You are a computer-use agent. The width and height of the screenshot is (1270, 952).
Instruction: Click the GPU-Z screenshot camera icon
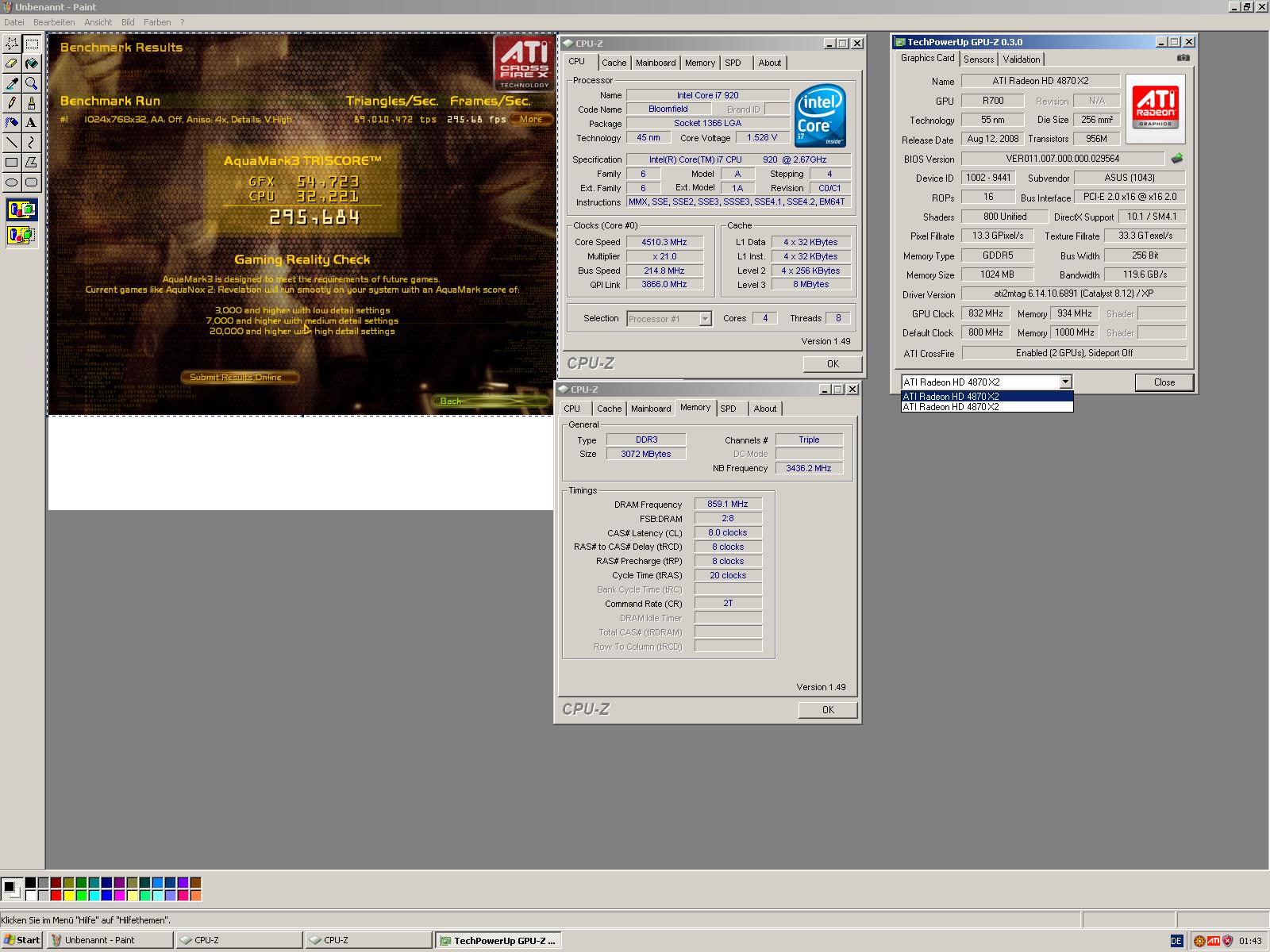[1183, 58]
